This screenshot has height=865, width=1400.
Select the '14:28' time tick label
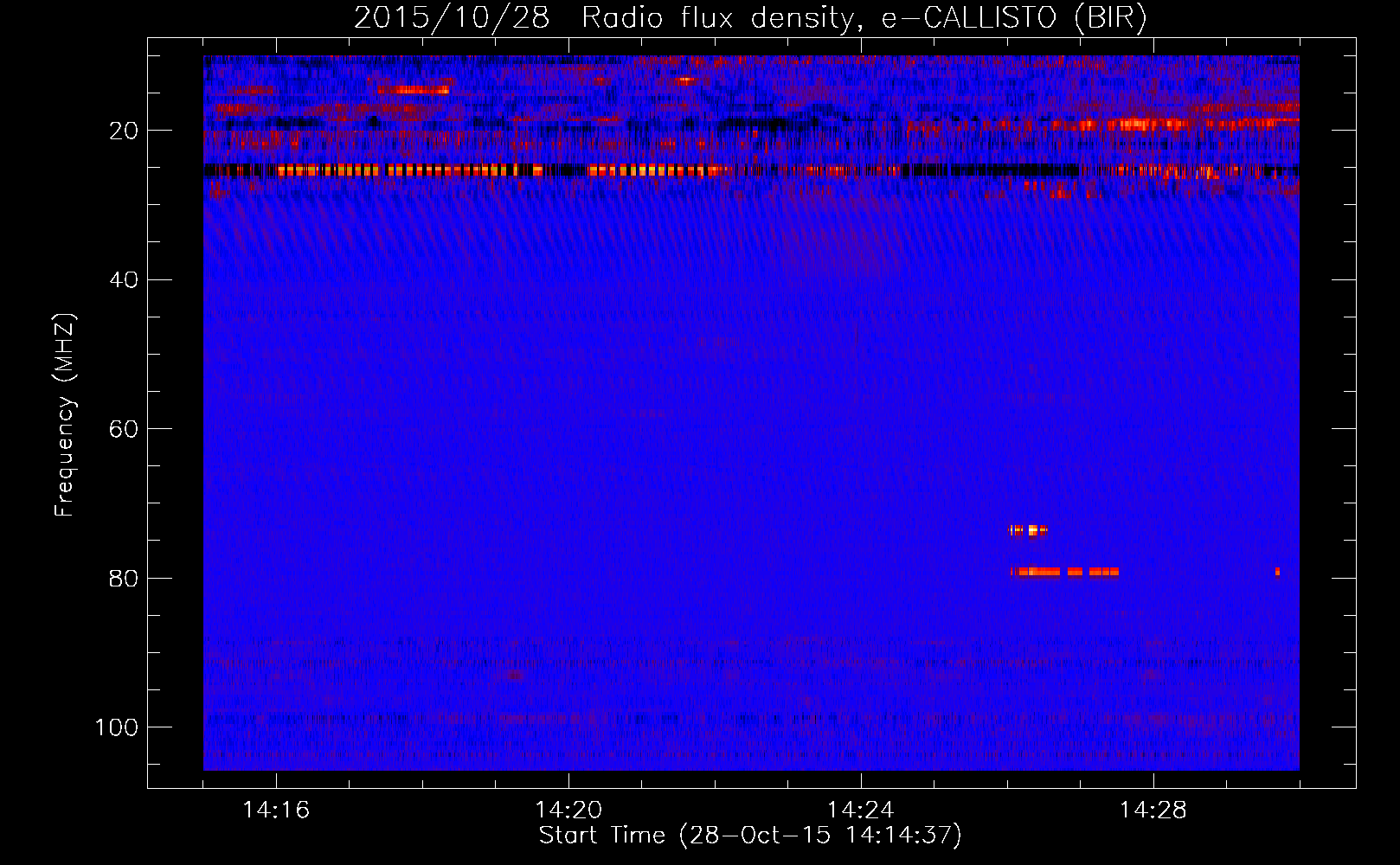click(x=1153, y=810)
